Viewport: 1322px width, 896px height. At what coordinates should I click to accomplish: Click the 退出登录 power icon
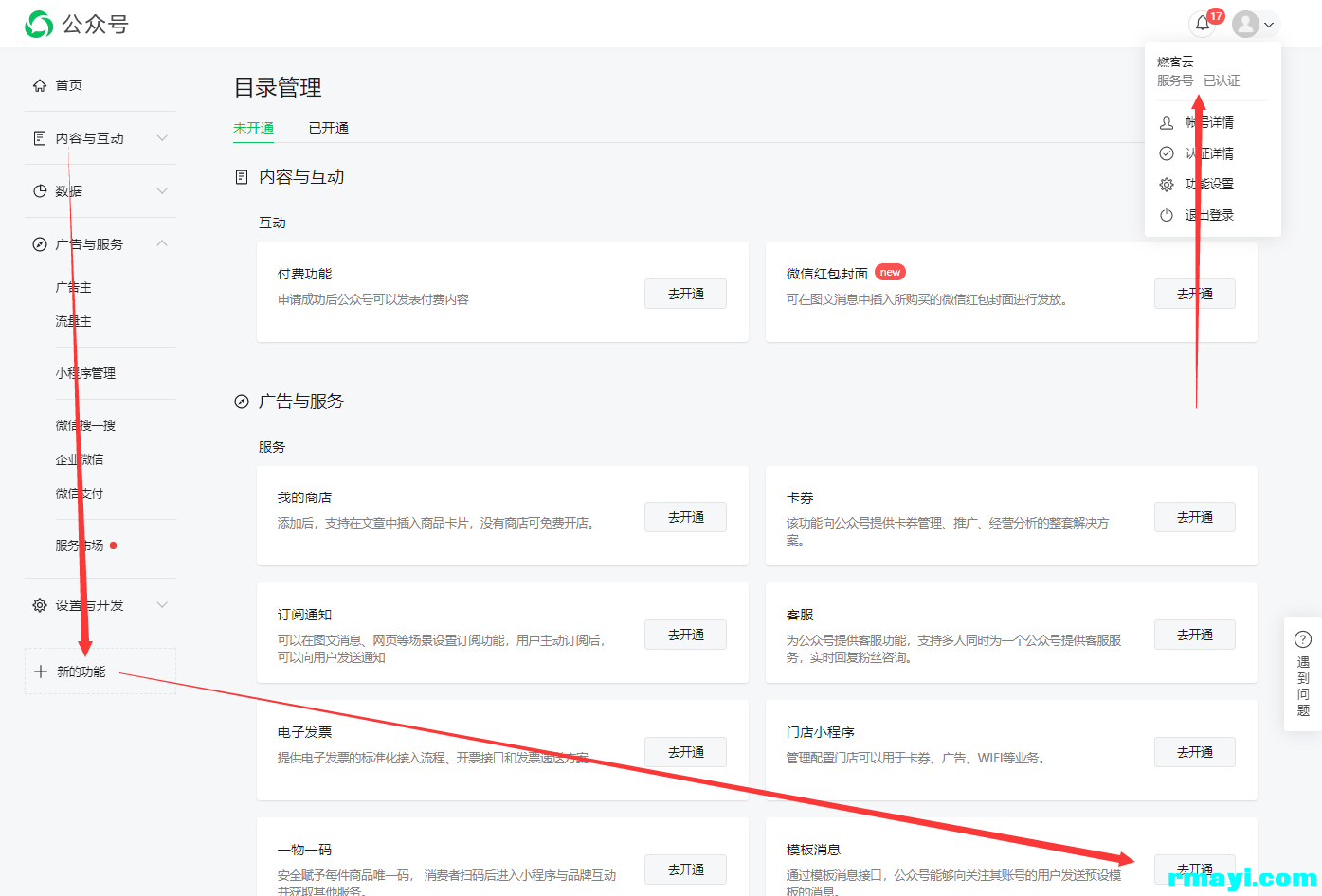click(1167, 215)
